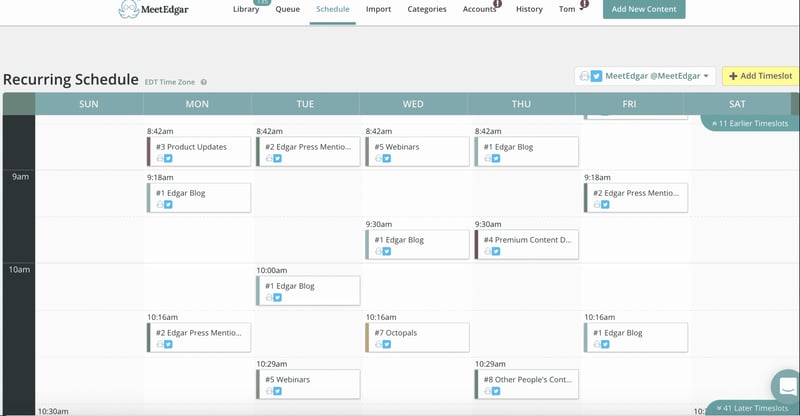This screenshot has width=800, height=416.
Task: Click Twitter icon in Thursday Premium Content slot
Action: [x=496, y=252]
